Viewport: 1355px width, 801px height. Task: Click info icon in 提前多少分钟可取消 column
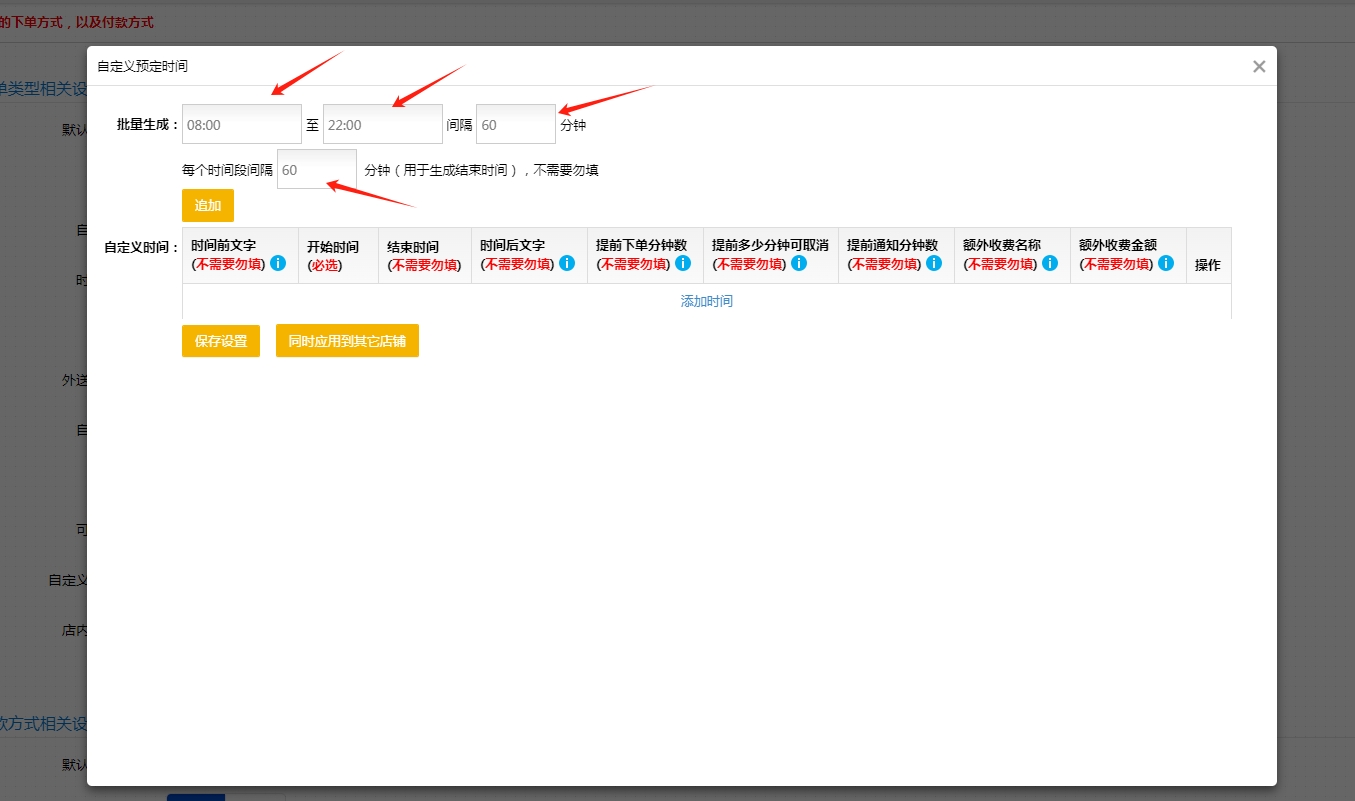coord(799,263)
